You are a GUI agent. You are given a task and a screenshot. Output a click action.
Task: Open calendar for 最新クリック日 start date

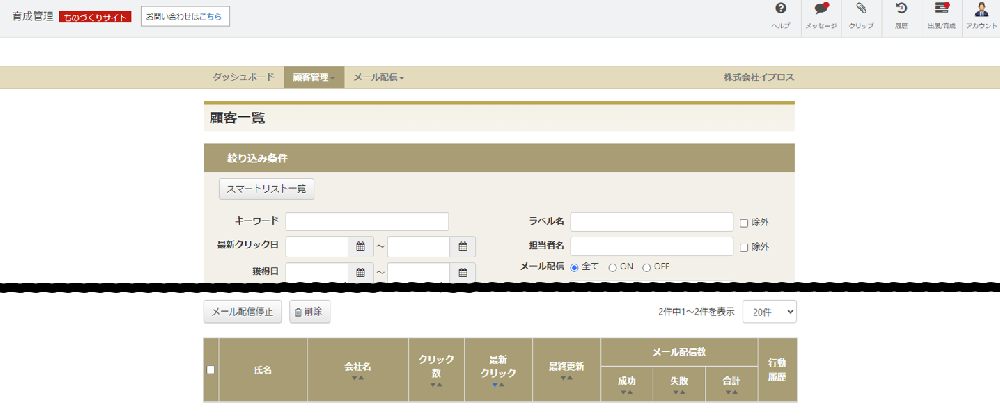(x=360, y=246)
